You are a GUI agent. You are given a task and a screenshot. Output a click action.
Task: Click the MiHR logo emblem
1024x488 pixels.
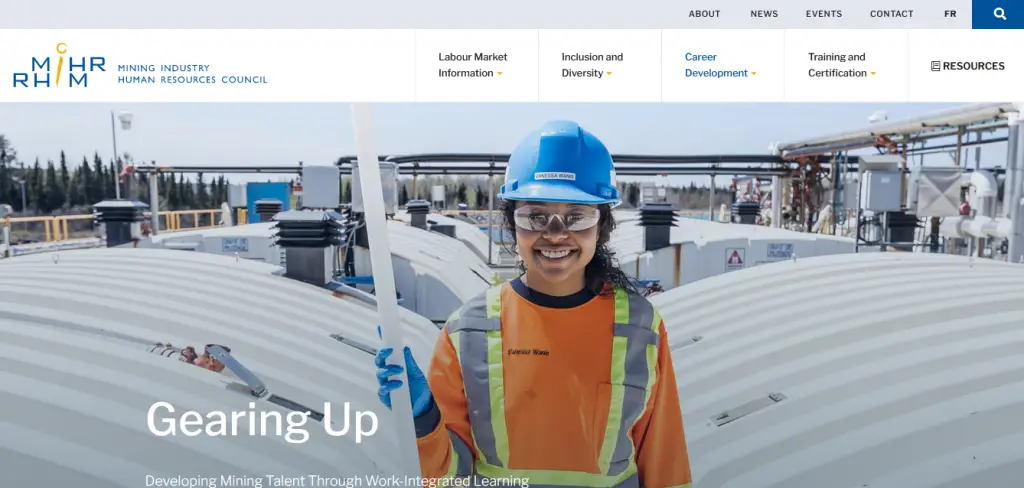click(x=59, y=65)
